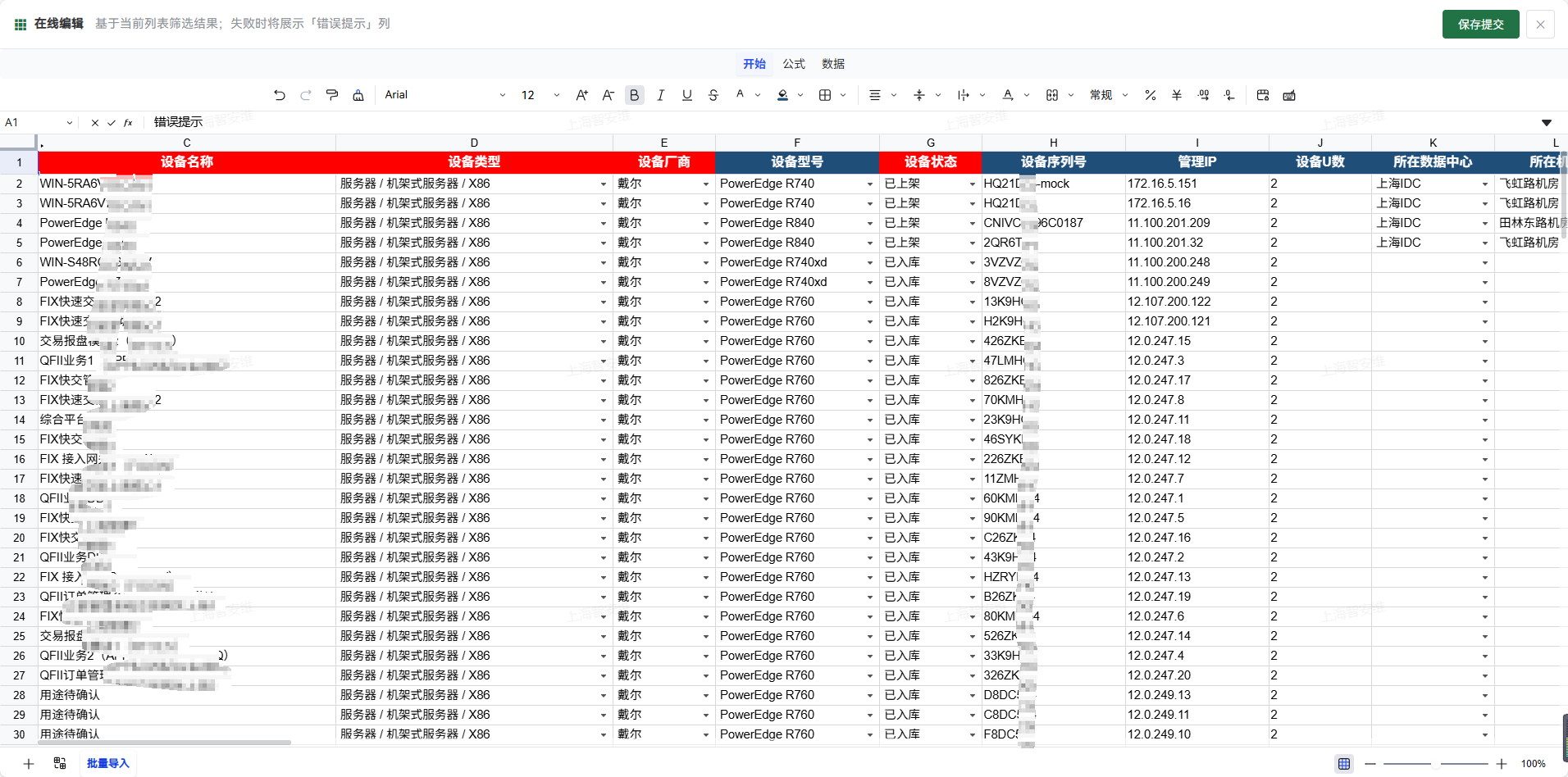Screen dimensions: 1568x777
Task: Toggle strikethrough formatting
Action: tap(713, 95)
